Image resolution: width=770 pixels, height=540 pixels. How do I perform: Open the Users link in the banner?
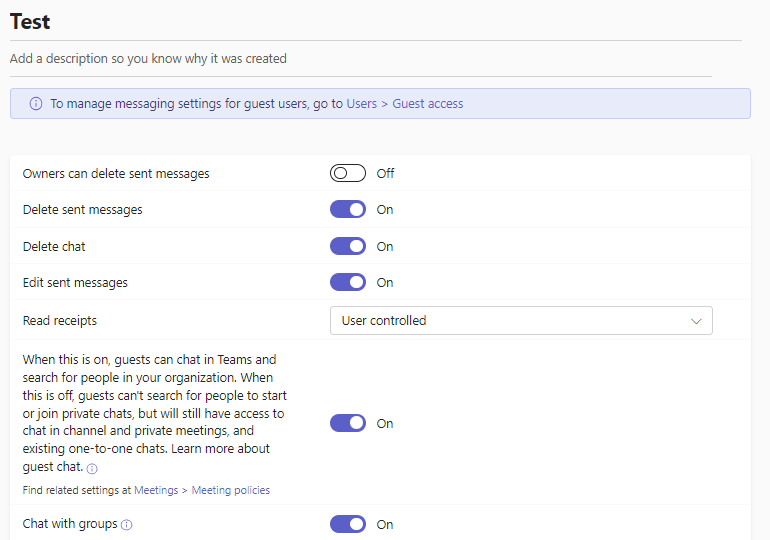pos(362,104)
